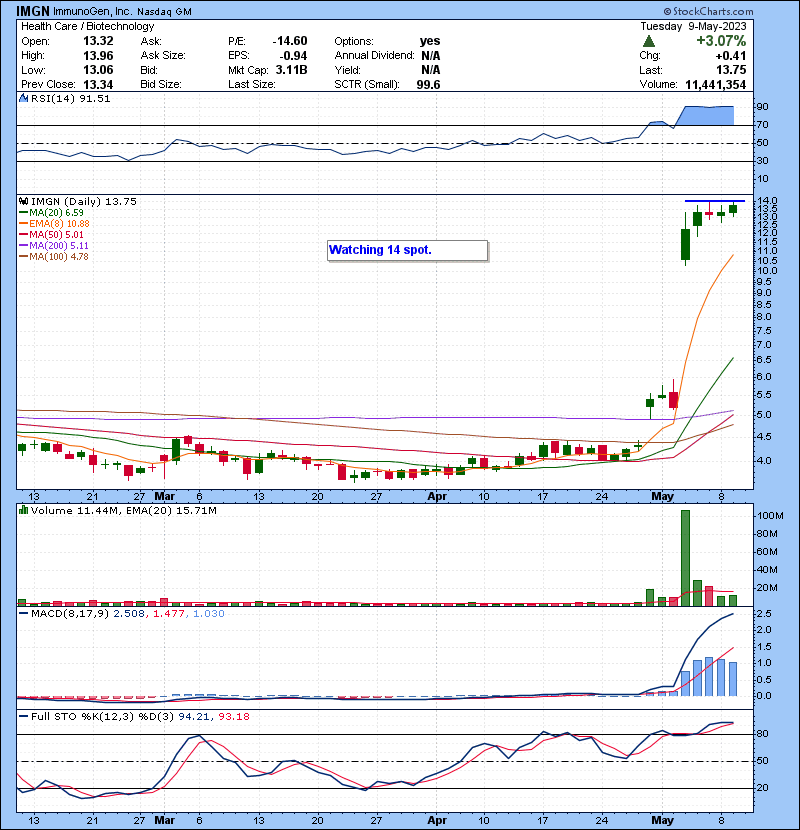
Task: Click the Last price value in the header
Action: [731, 70]
